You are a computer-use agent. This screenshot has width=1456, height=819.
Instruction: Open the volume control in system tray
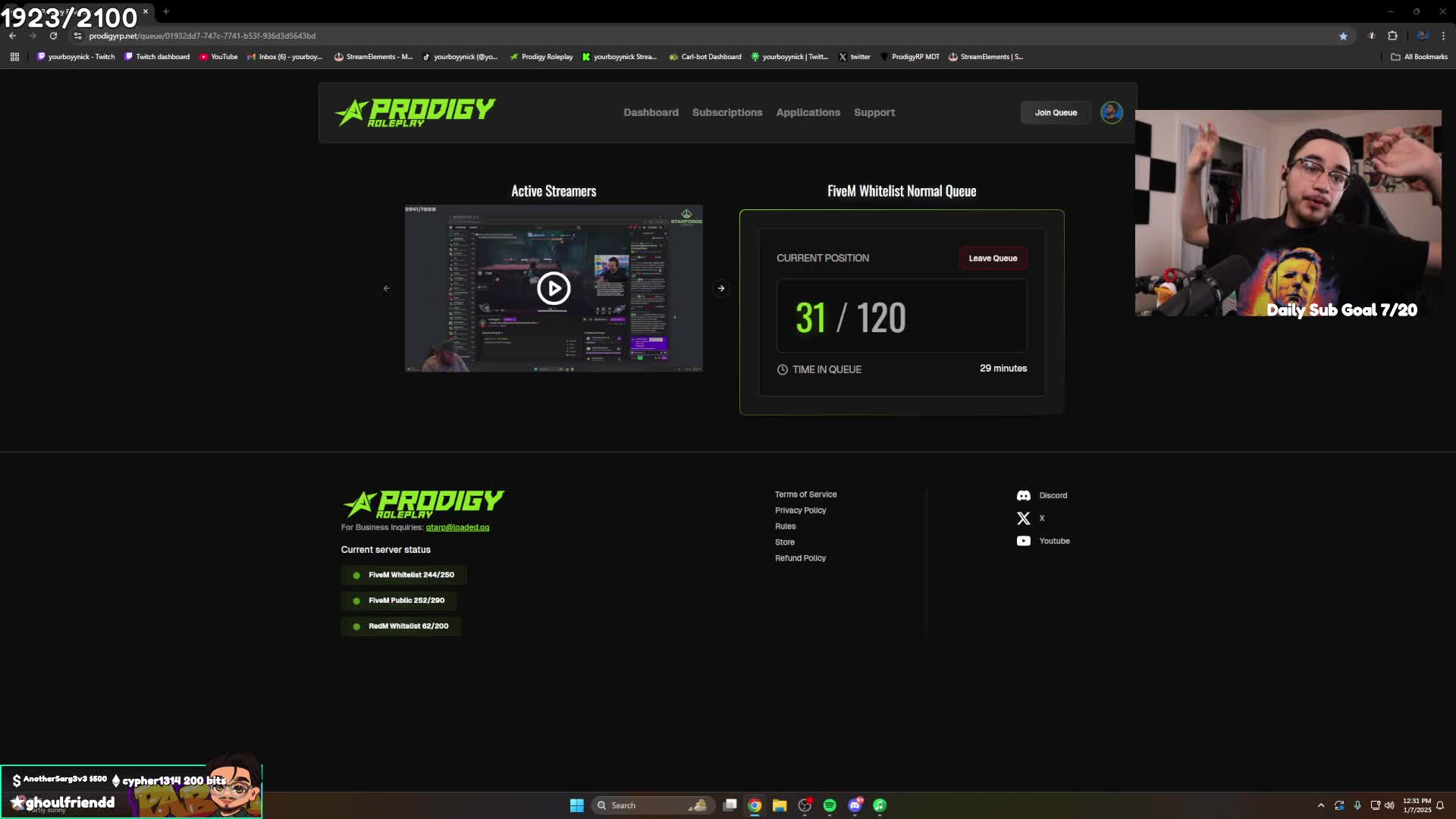pyautogui.click(x=1389, y=805)
